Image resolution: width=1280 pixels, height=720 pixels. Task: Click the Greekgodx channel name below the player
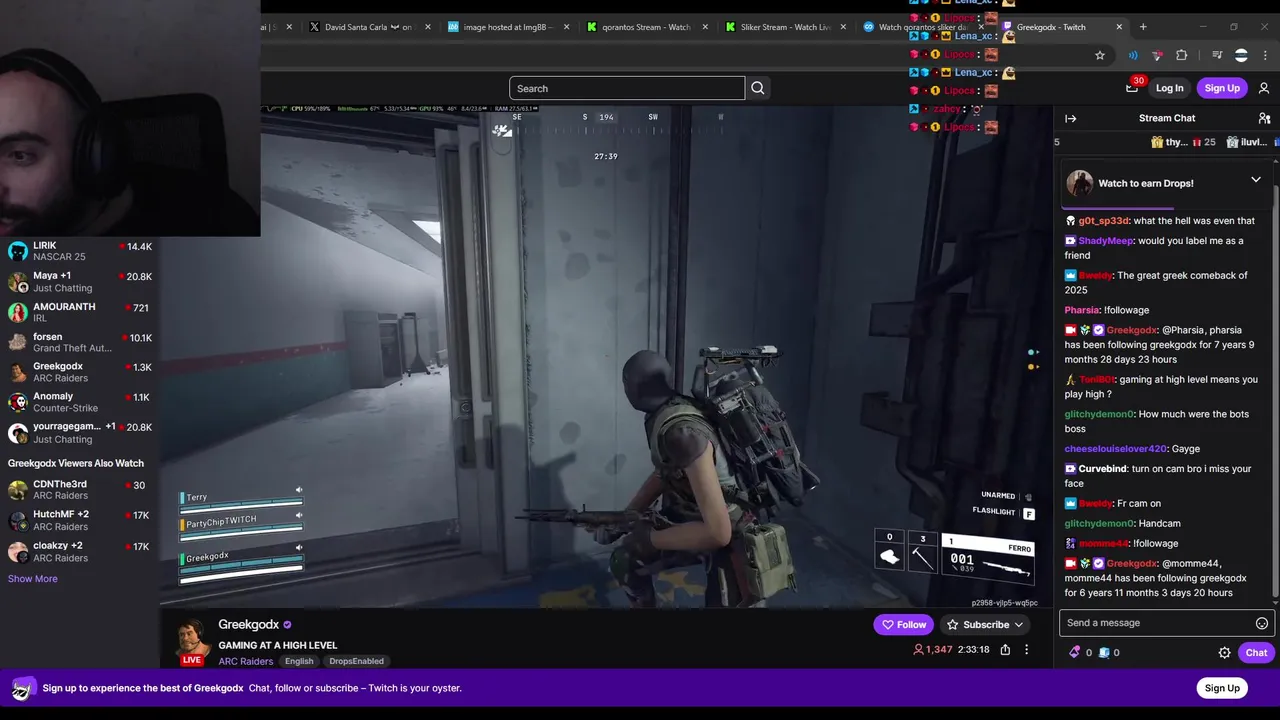249,625
